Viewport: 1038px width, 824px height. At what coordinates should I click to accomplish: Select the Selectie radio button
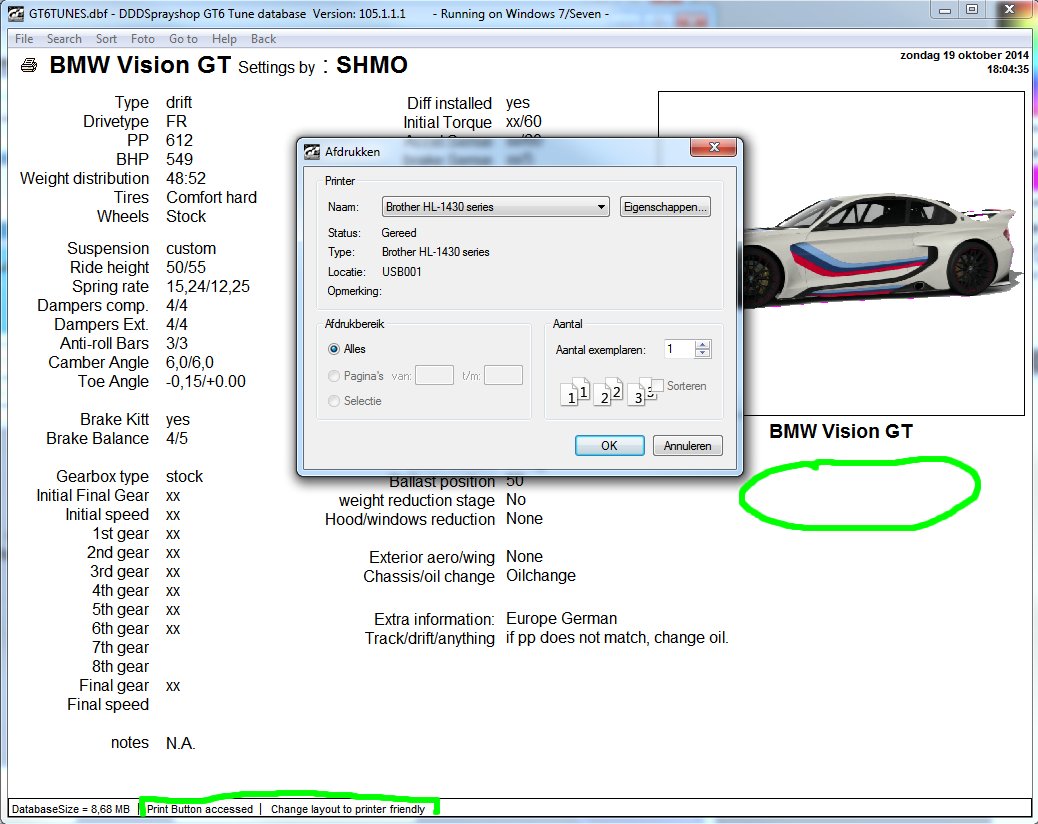click(334, 401)
